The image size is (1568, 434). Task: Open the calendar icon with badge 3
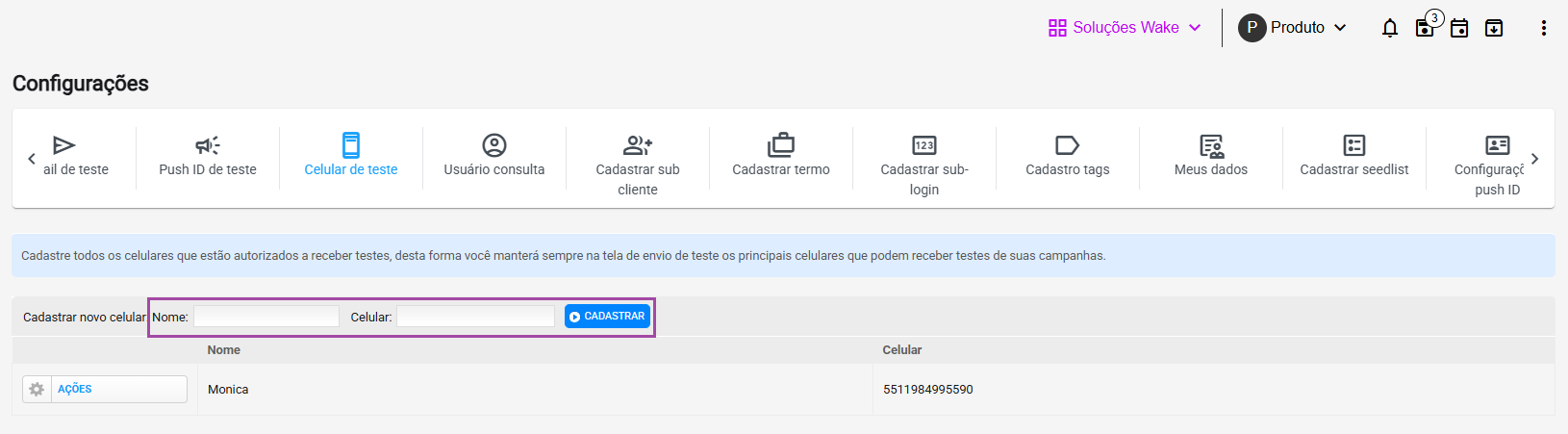pyautogui.click(x=1426, y=27)
